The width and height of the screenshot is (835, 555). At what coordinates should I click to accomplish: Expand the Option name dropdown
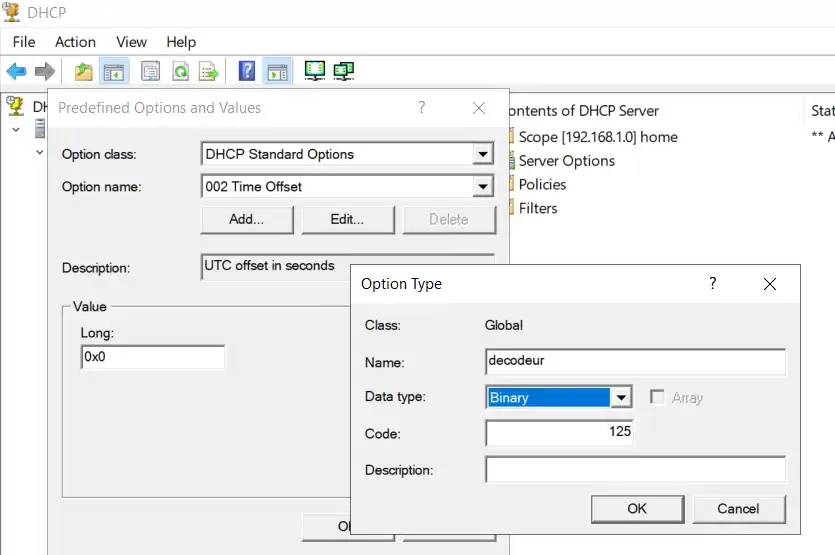[483, 186]
